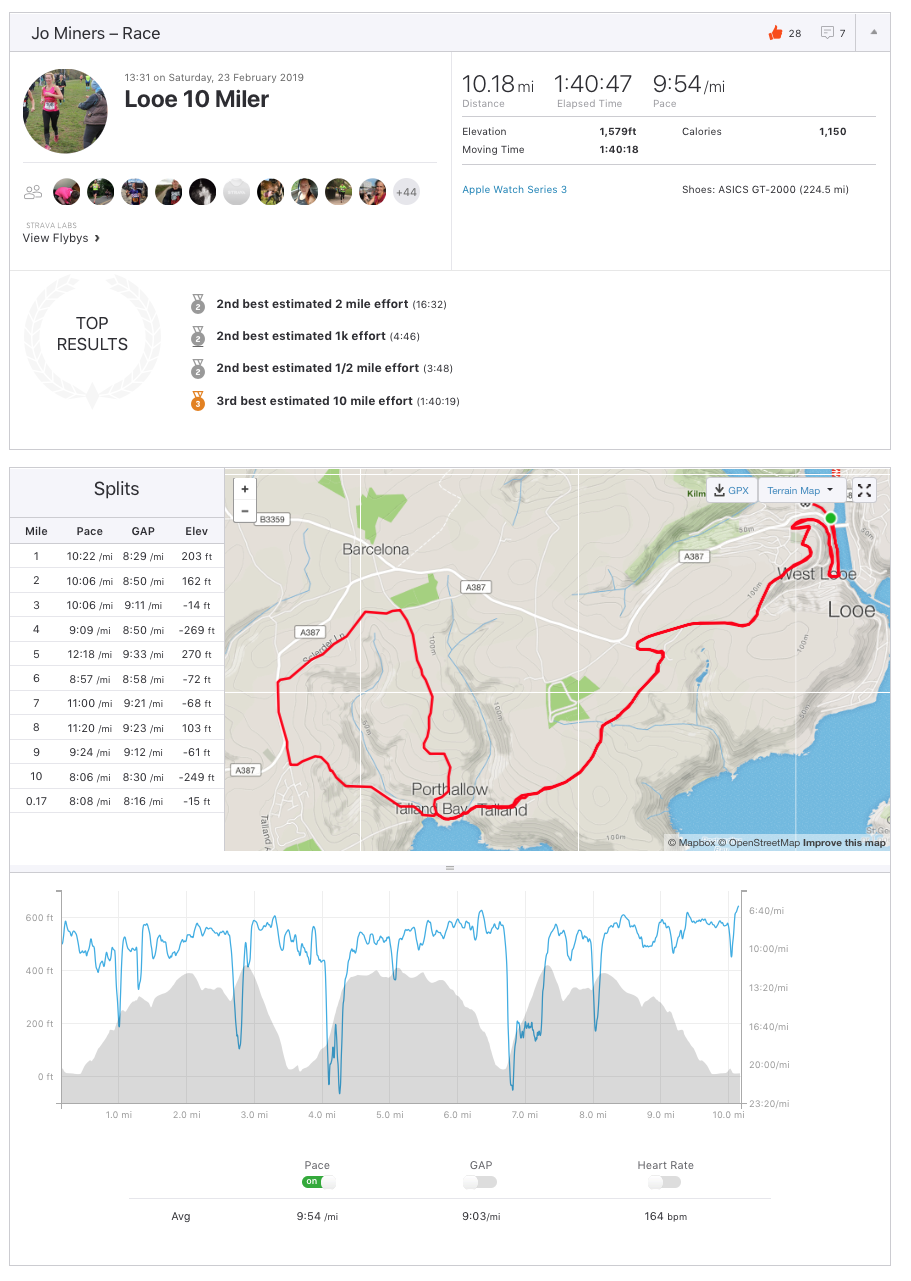
Task: Enable the Heart Rate toggle
Action: (x=664, y=1182)
